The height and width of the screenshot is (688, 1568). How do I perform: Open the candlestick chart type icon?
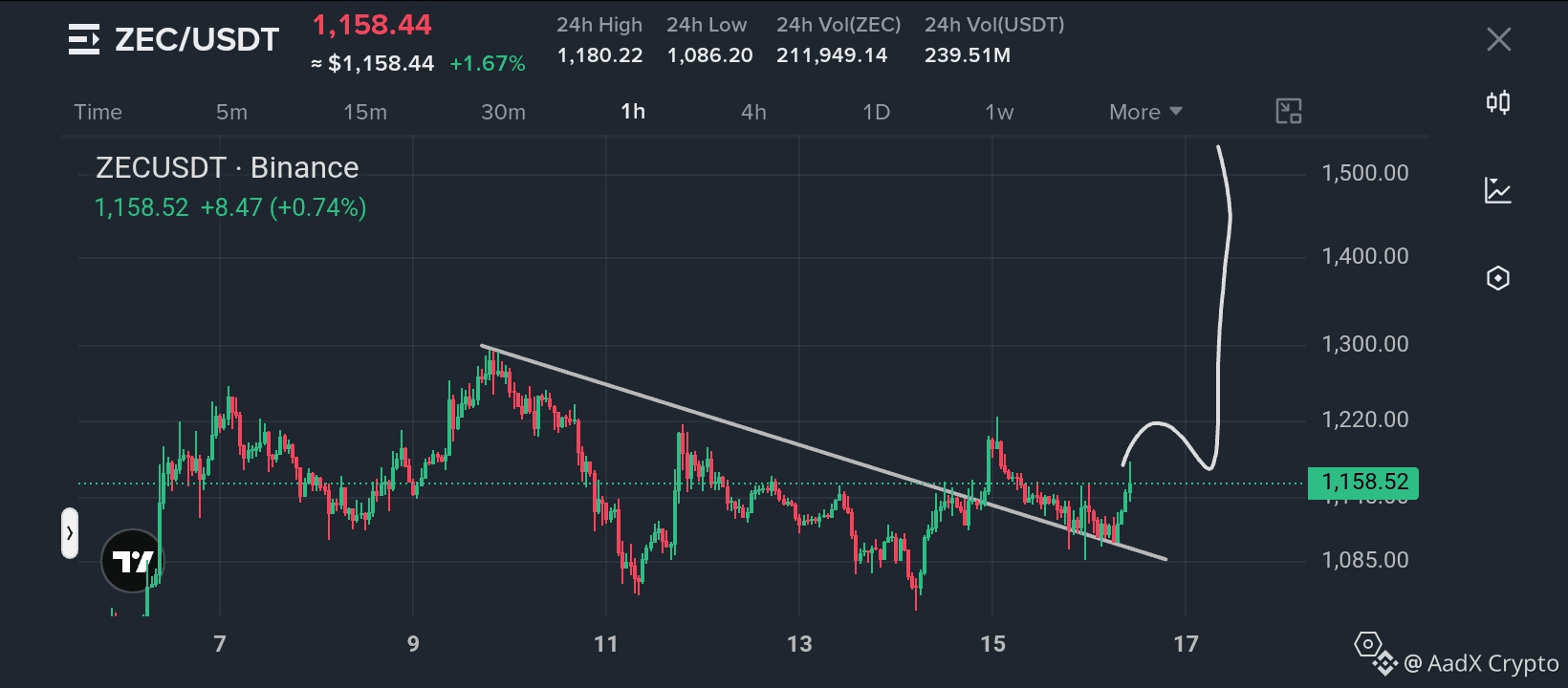(x=1498, y=102)
